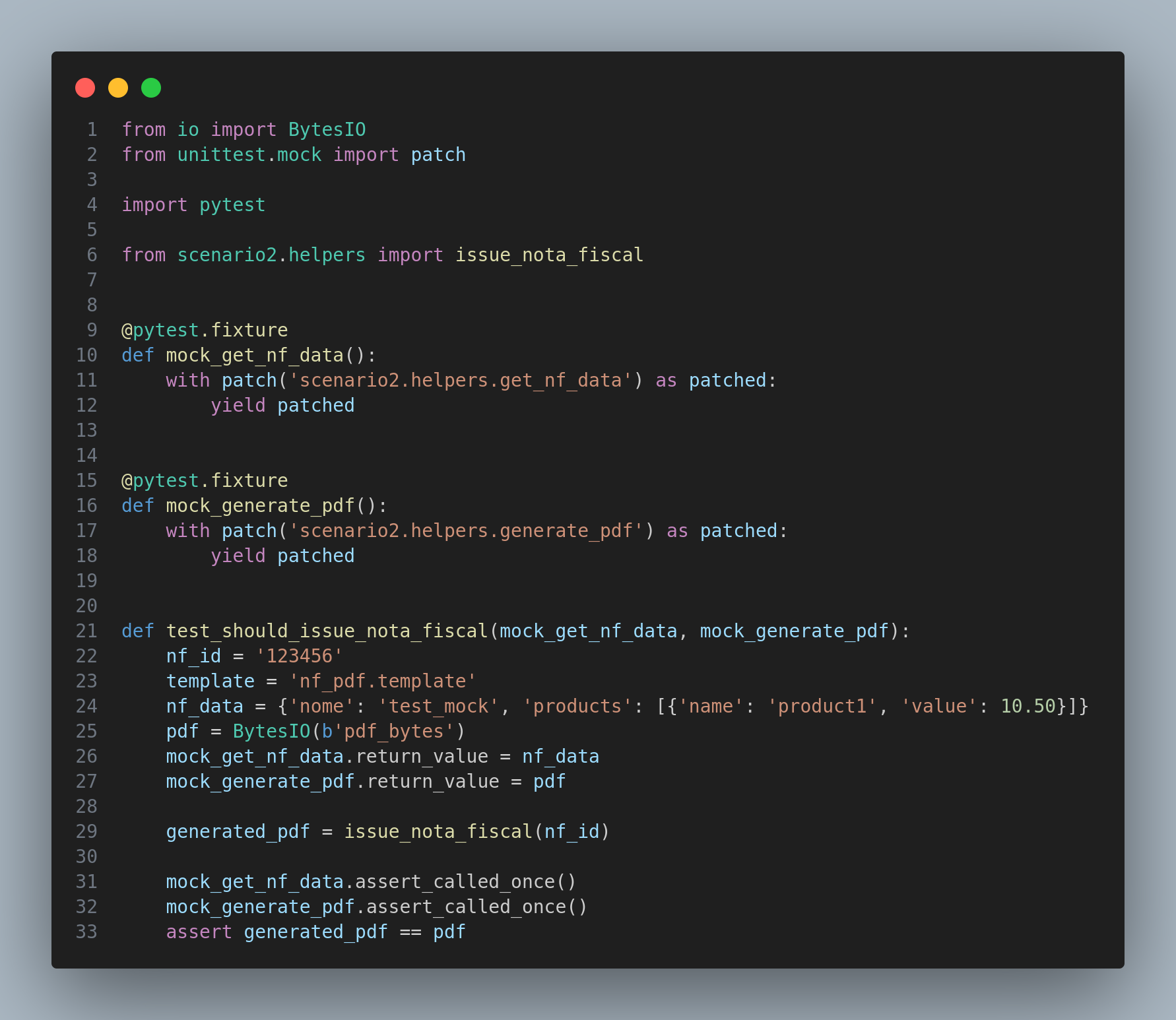1176x1020 pixels.
Task: Click 'mock_generate_pdf' function definition on line 16
Action: coord(260,505)
